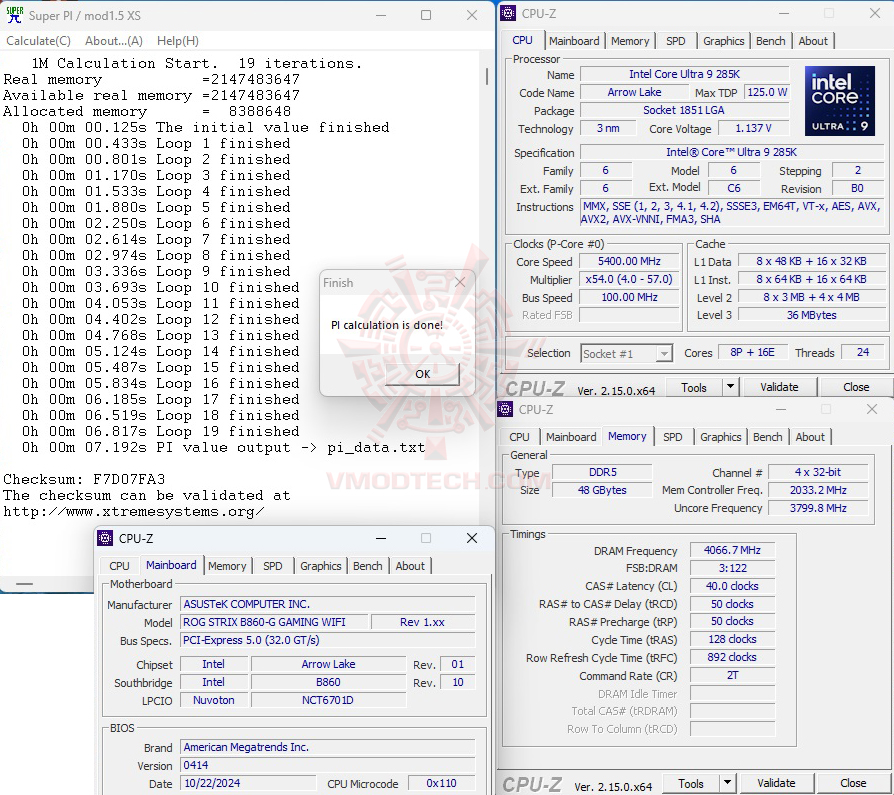Switch to the Bench tab
Image resolution: width=894 pixels, height=795 pixels.
[770, 41]
